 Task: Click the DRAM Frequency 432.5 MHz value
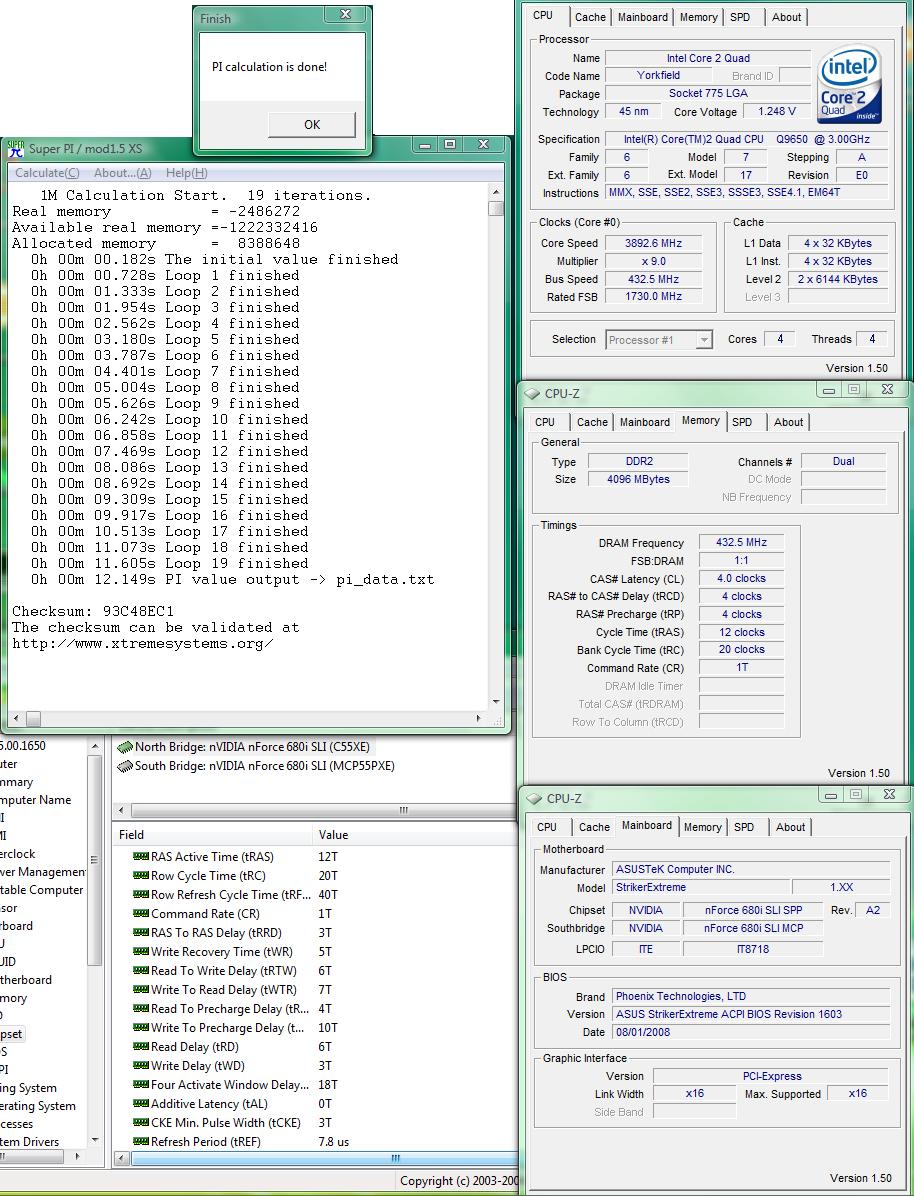tap(741, 542)
